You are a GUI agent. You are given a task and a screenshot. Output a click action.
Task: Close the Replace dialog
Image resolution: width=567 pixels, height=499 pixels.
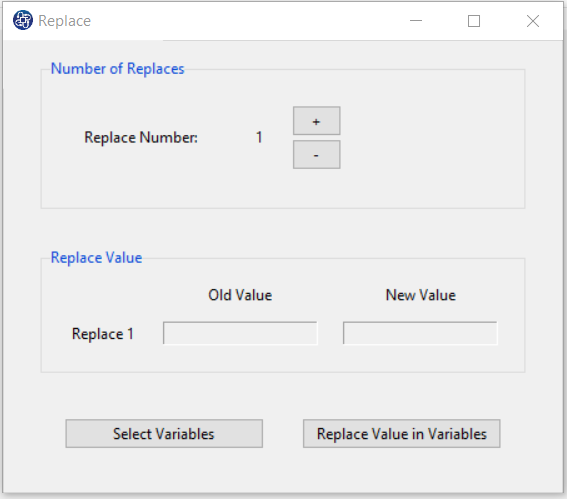click(533, 21)
